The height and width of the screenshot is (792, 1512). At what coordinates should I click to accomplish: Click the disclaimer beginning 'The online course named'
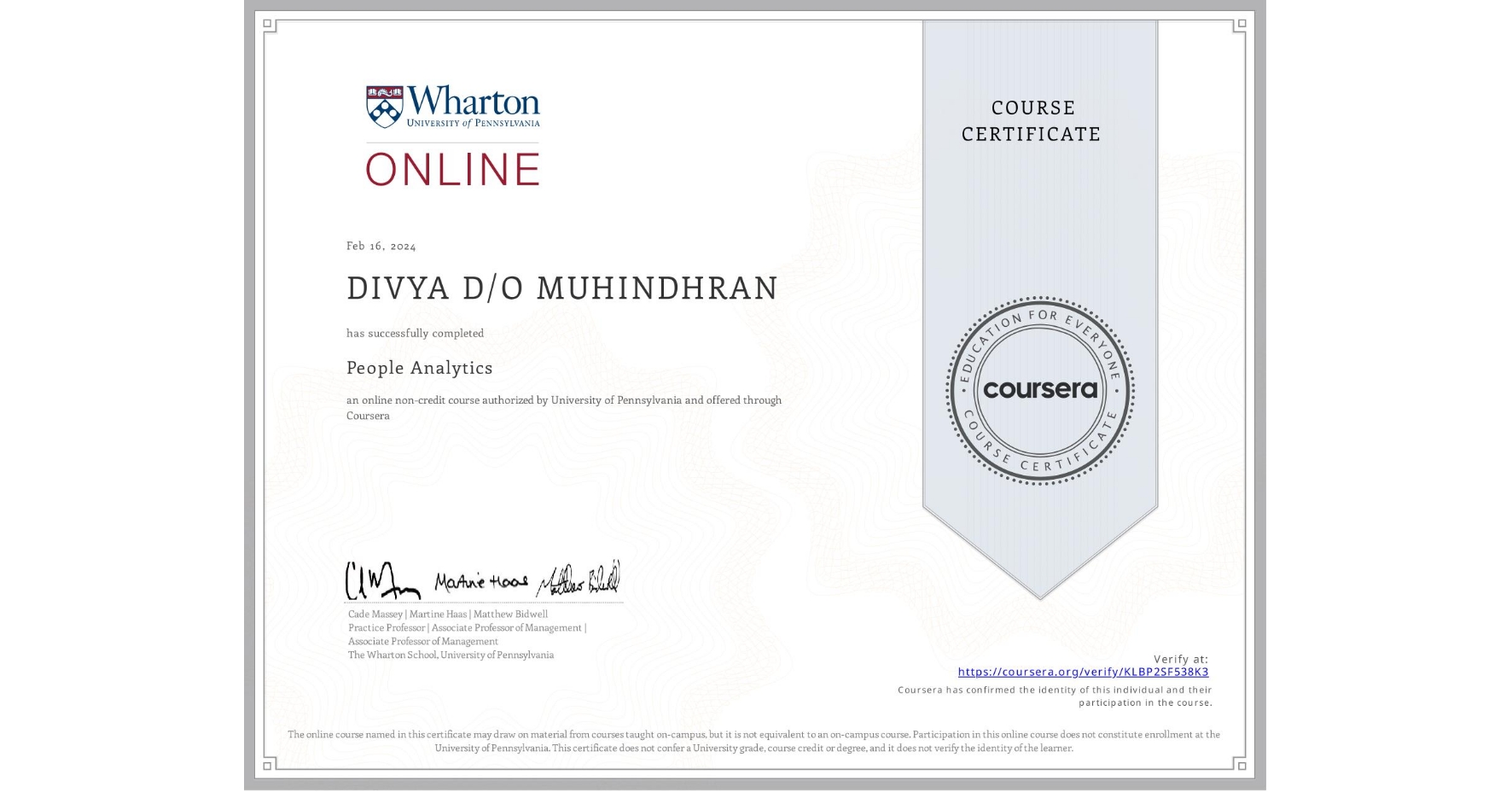(x=753, y=741)
